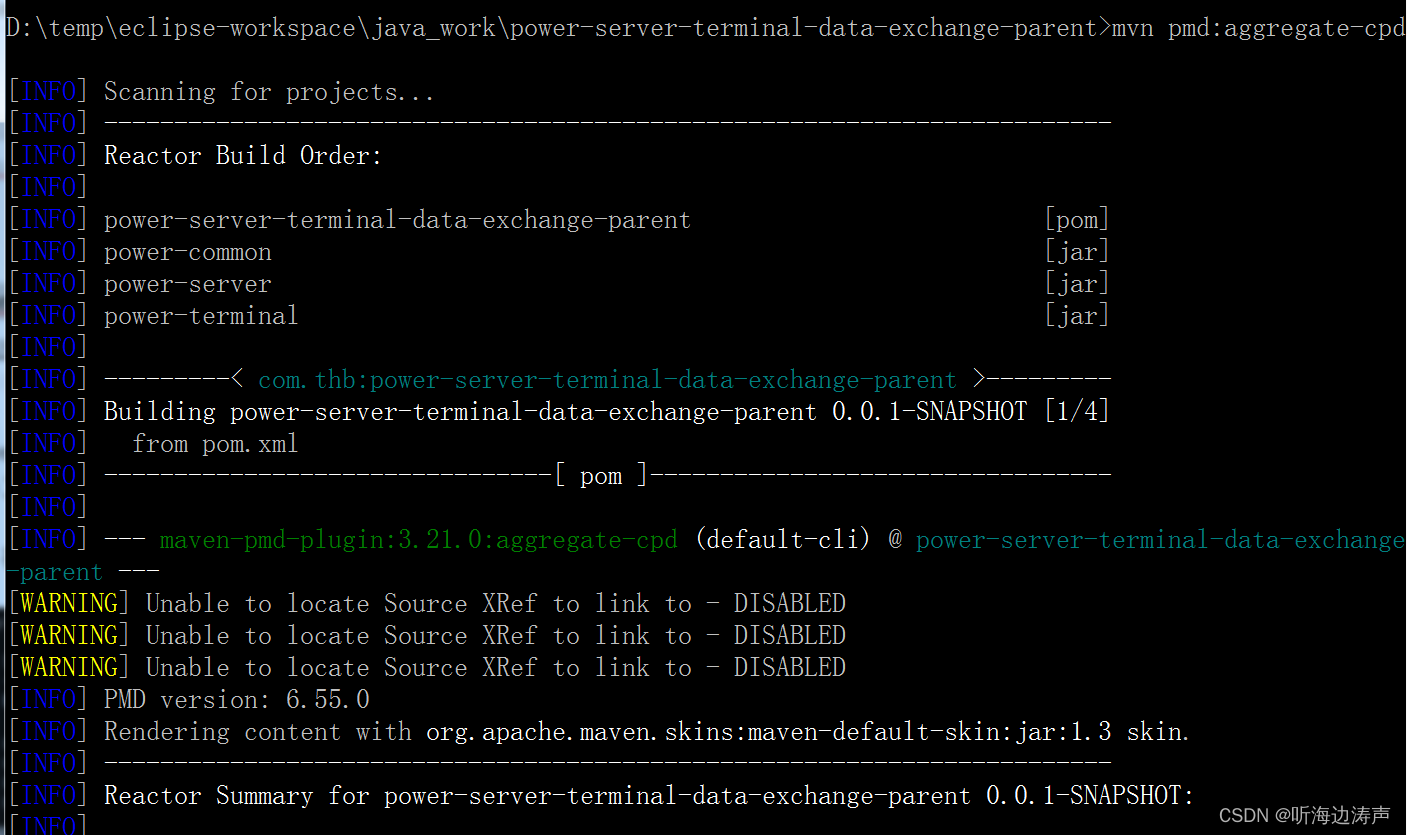Select the 'PMD version: 6.55.0' text
1407x835 pixels.
coord(237,700)
